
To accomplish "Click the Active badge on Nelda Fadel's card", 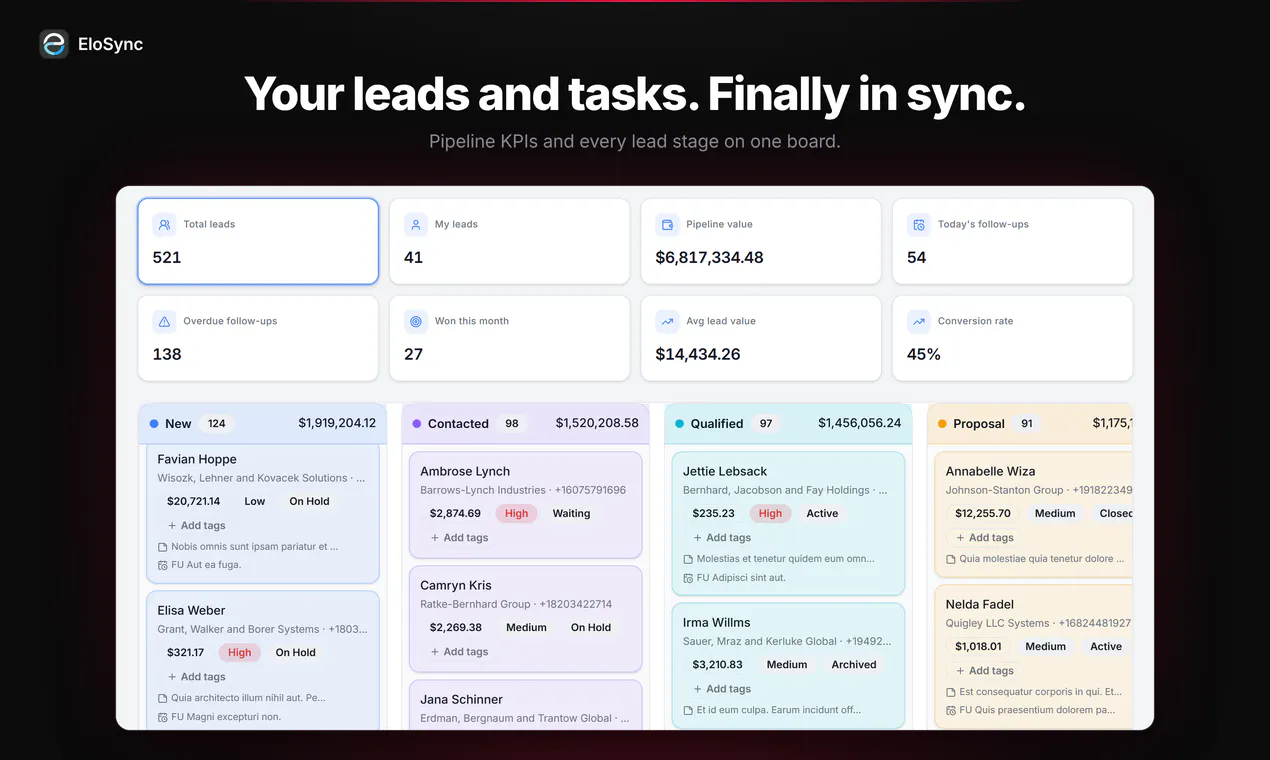I will click(x=1106, y=647).
